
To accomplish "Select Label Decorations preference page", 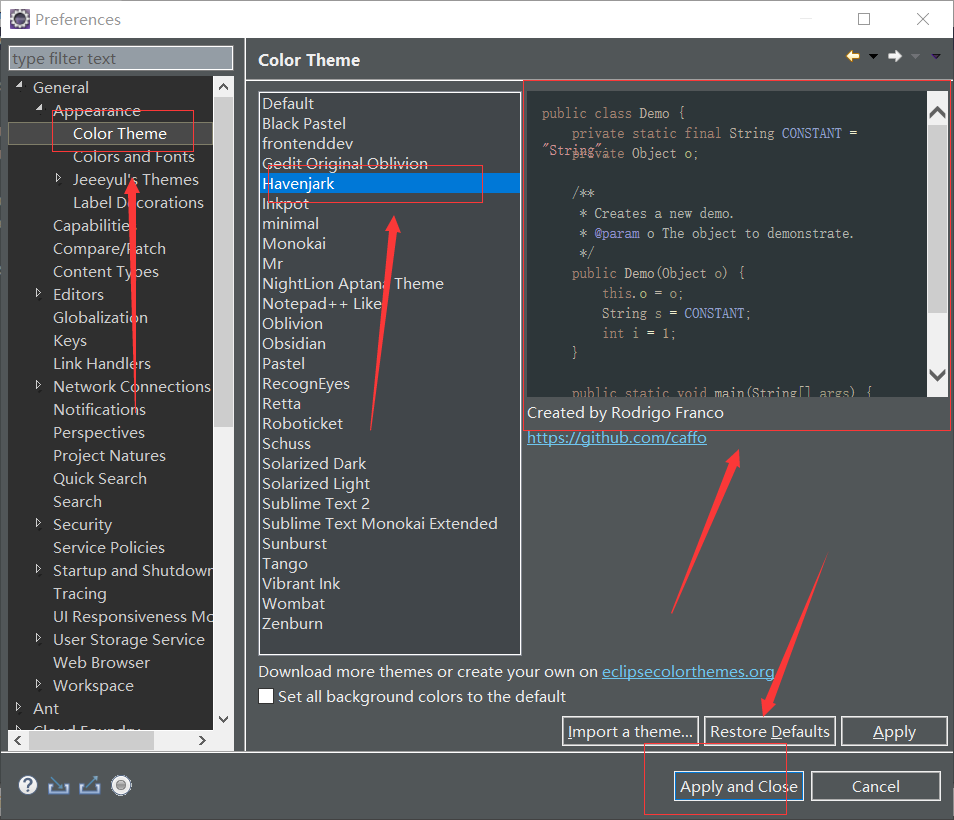I will tap(138, 203).
